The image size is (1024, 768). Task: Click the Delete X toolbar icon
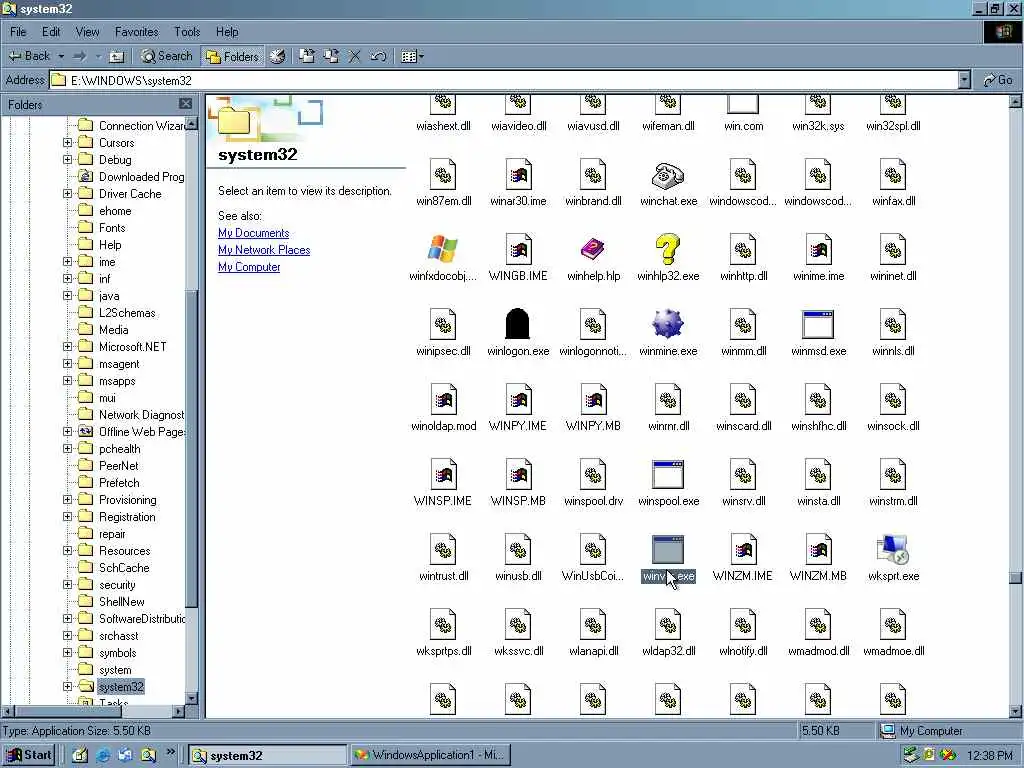click(355, 57)
